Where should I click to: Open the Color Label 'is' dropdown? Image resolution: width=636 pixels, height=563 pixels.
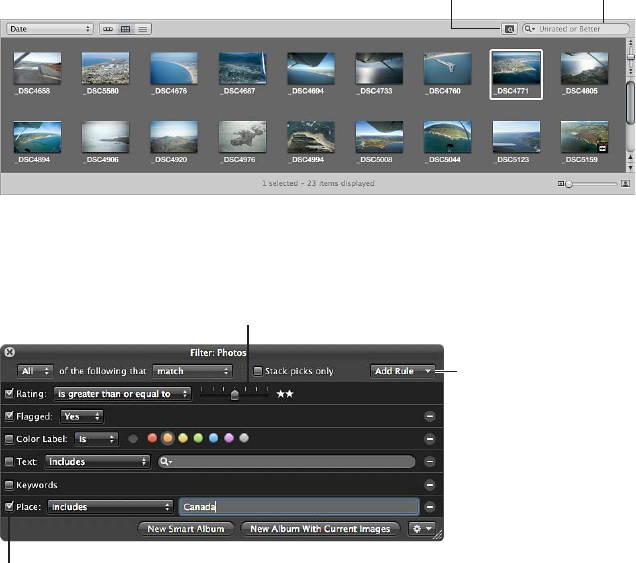click(x=96, y=439)
